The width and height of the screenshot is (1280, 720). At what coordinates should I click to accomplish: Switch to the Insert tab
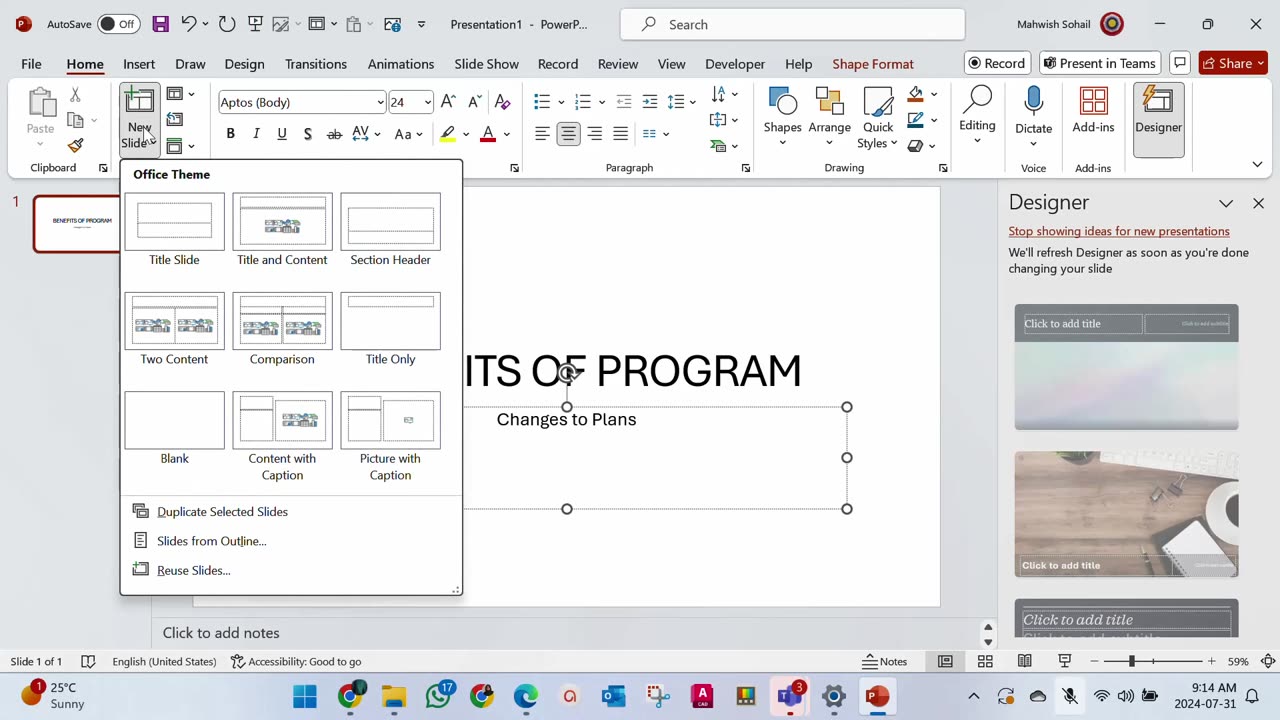(x=139, y=64)
